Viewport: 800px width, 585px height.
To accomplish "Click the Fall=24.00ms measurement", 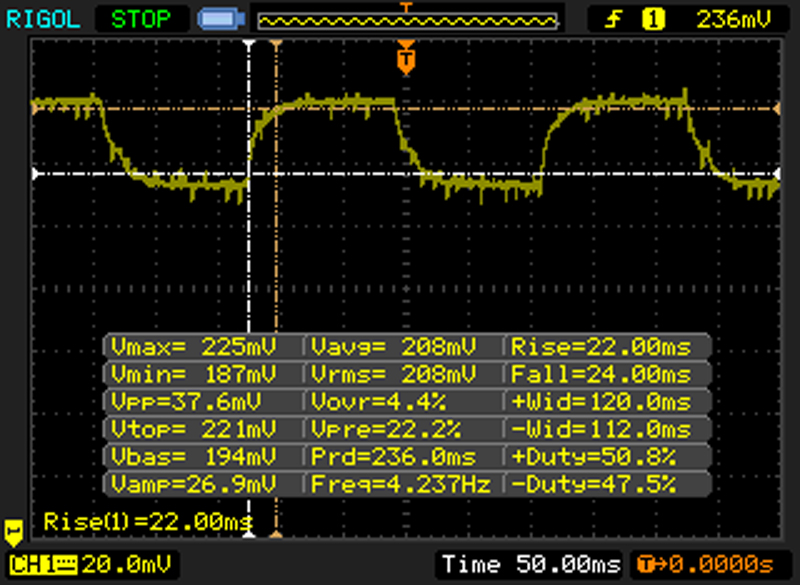I will tap(601, 375).
